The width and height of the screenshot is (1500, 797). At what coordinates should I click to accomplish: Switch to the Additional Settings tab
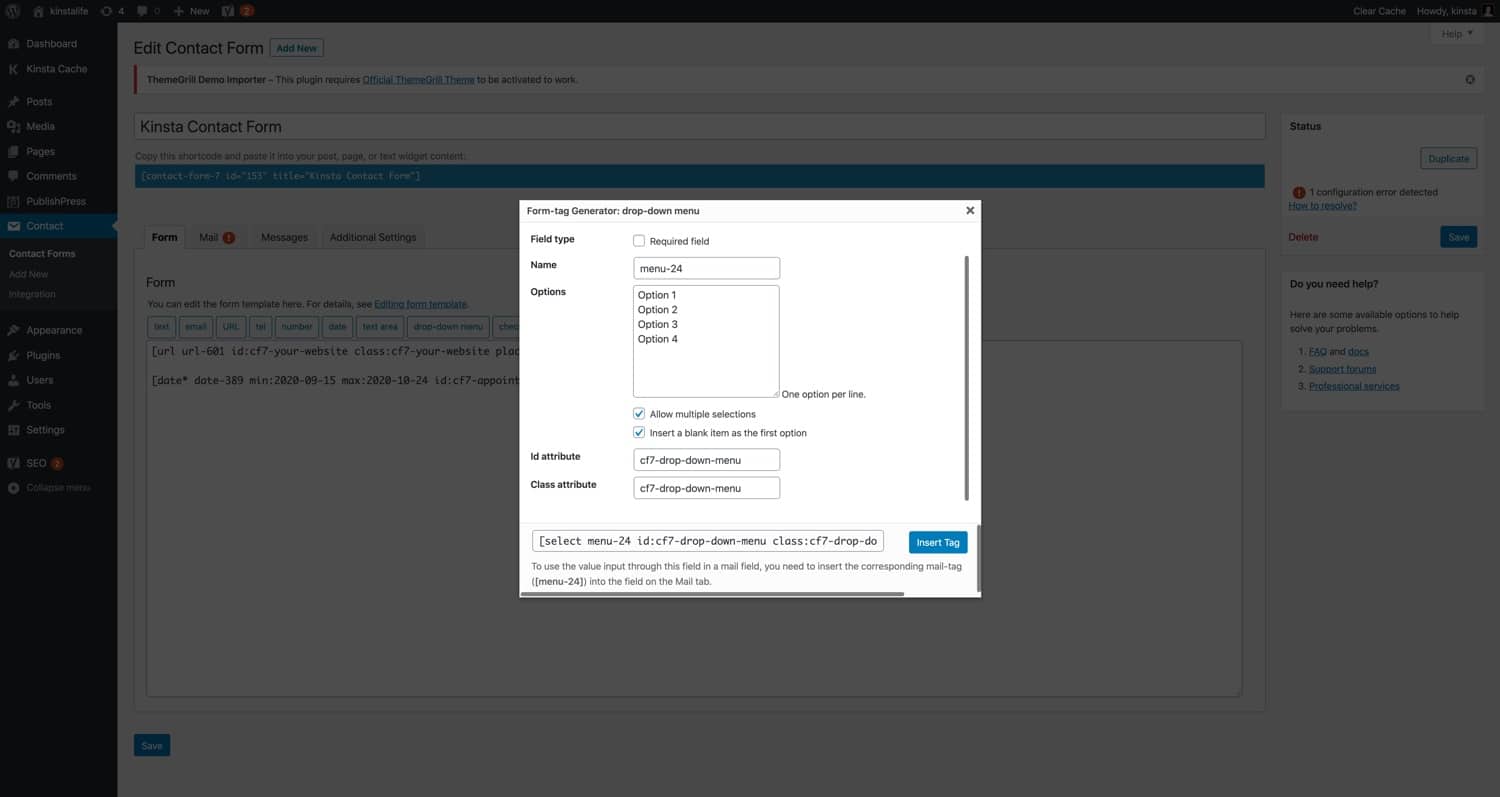pos(372,237)
